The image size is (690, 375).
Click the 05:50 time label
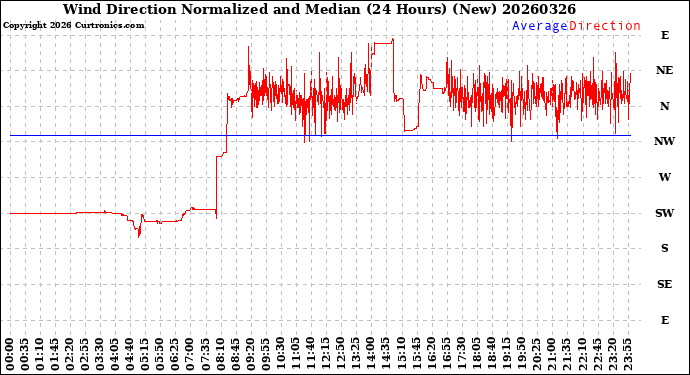160,355
